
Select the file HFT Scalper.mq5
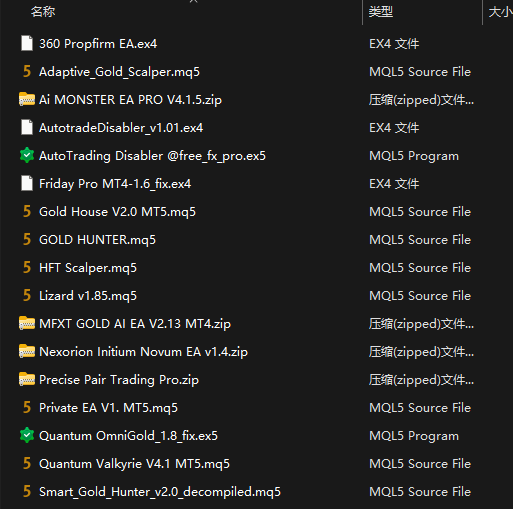pos(88,268)
